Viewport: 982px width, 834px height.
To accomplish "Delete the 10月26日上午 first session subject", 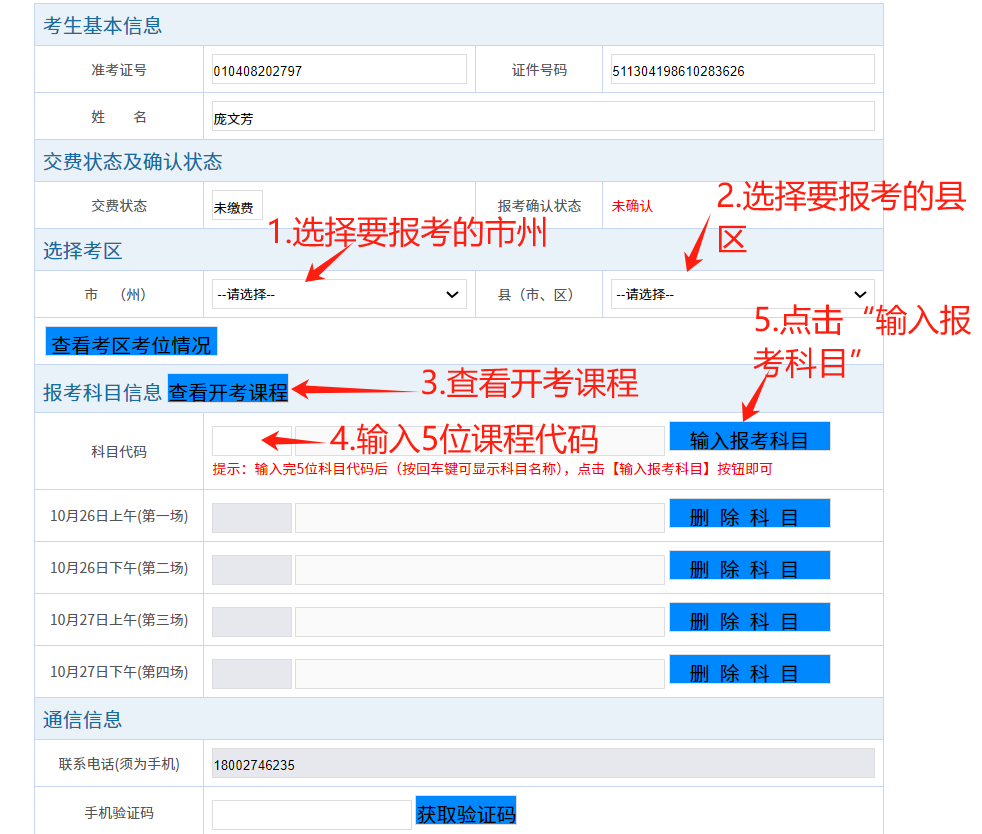I will [x=749, y=514].
